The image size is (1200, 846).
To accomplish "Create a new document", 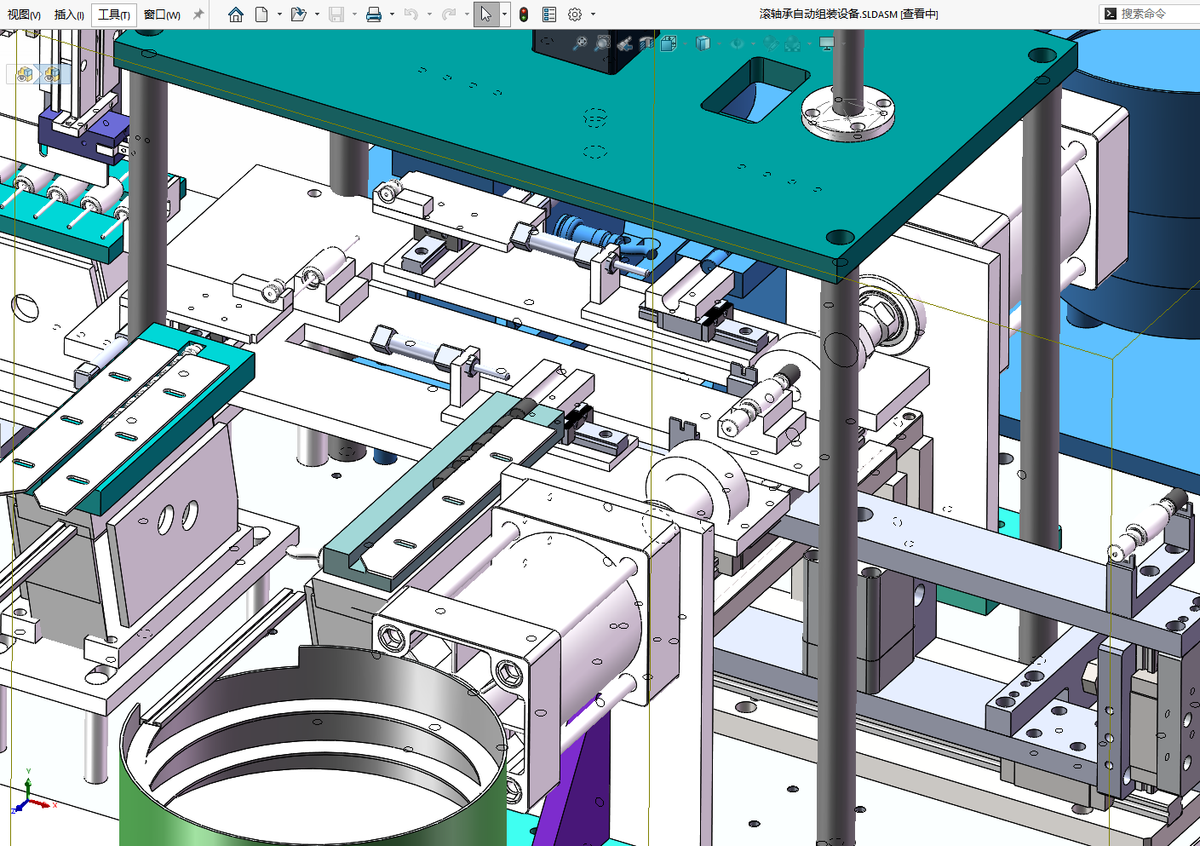I will [x=260, y=15].
